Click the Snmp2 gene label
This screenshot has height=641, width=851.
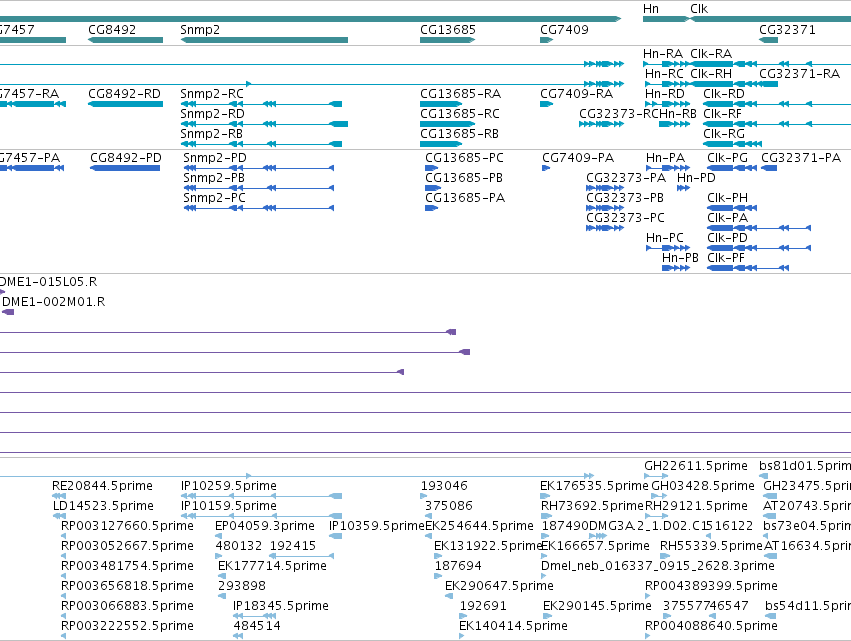[200, 29]
